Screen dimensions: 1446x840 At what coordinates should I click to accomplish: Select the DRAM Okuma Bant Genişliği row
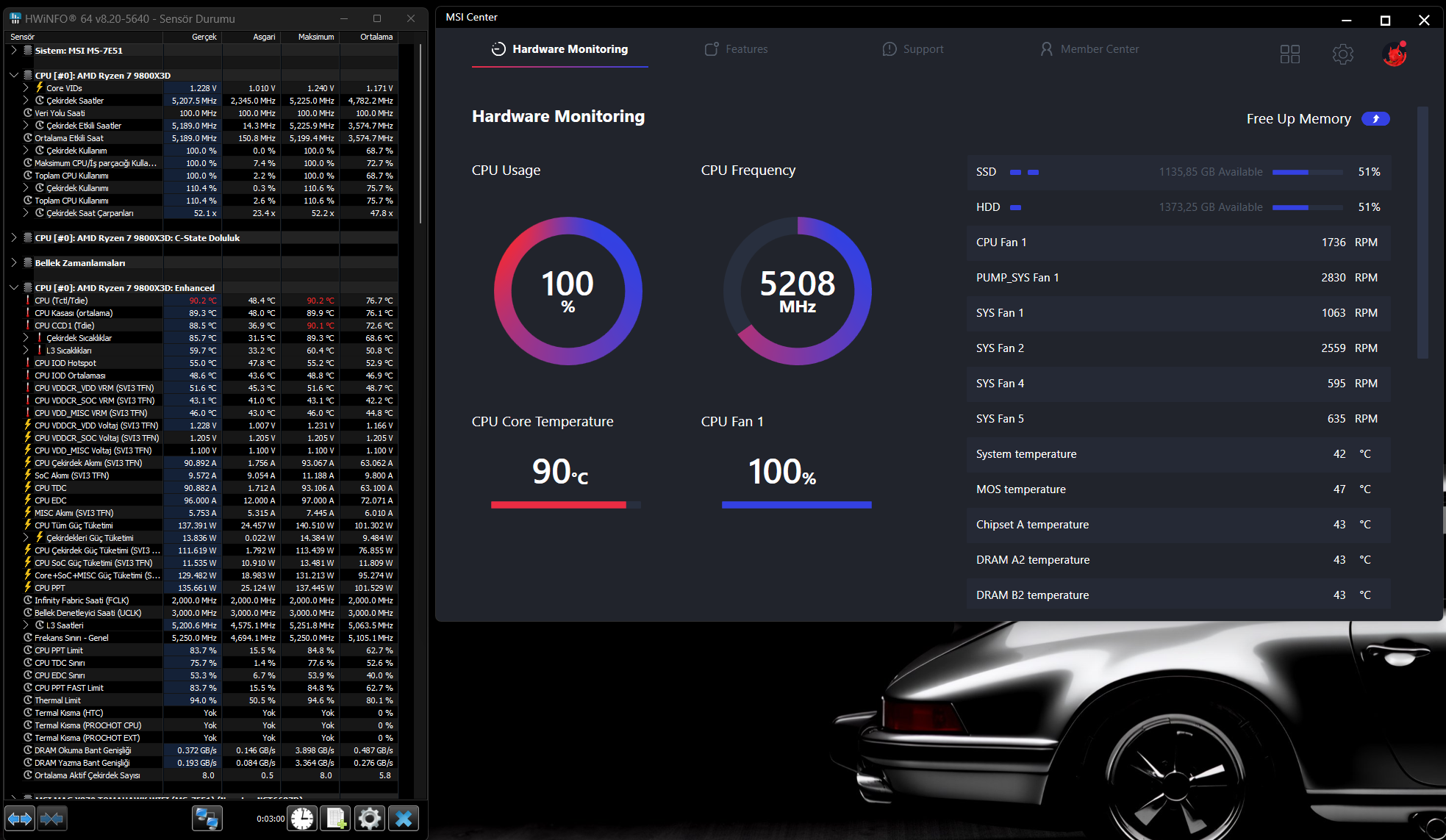coord(202,750)
